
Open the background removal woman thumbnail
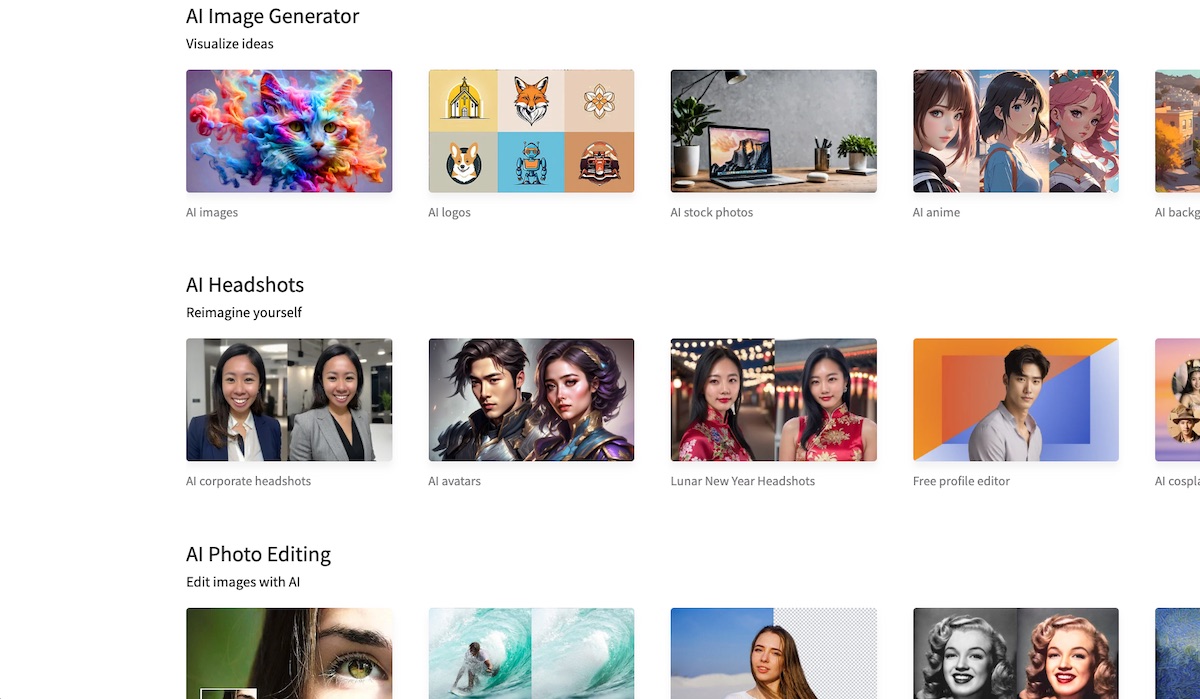pos(773,653)
